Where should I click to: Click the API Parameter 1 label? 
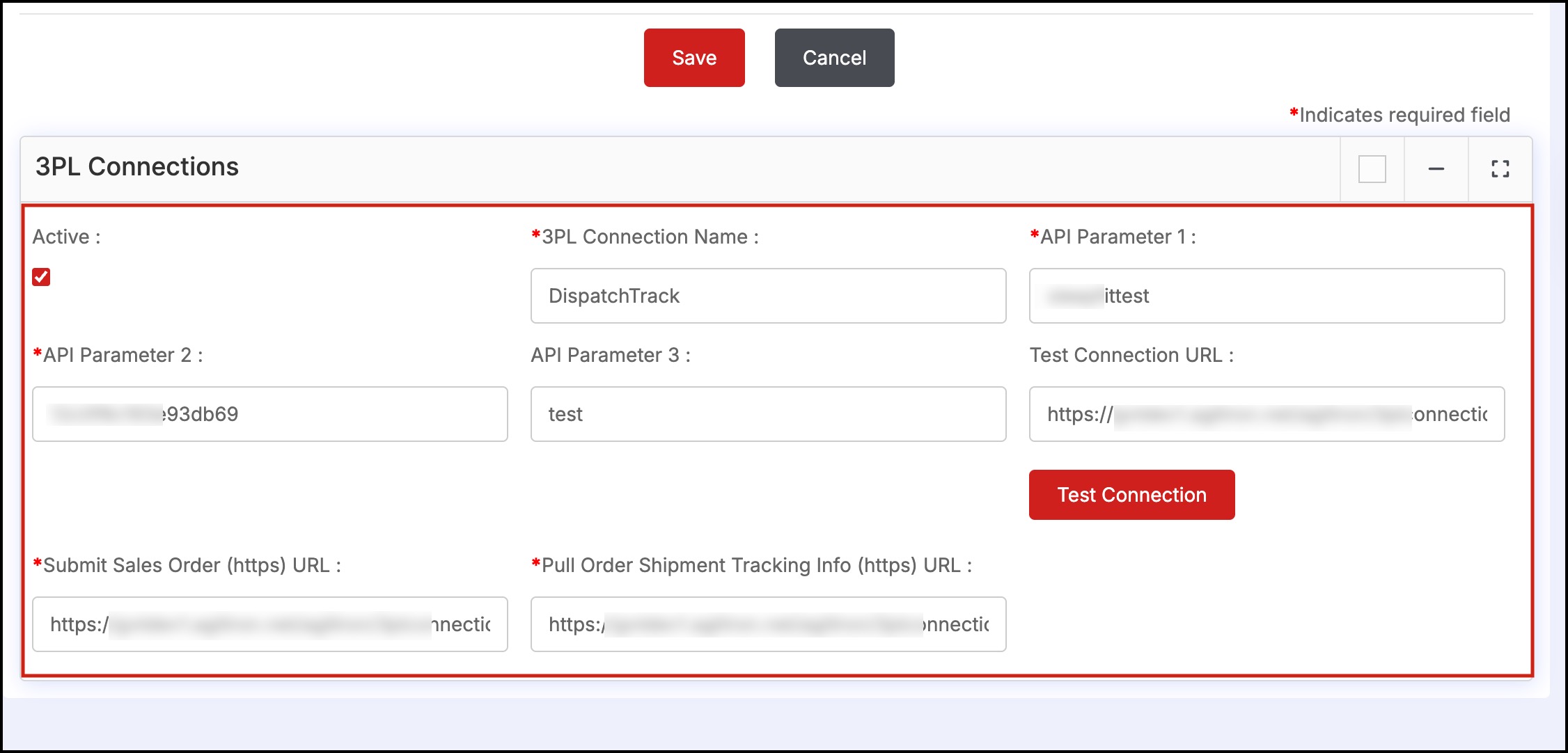click(x=1117, y=237)
